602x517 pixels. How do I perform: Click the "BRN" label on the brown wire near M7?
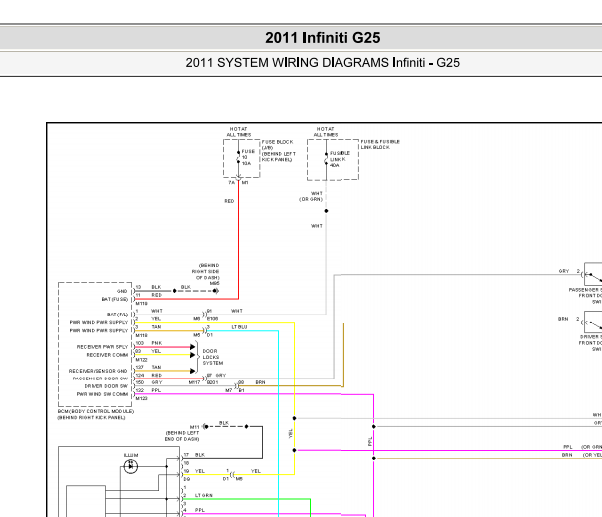(260, 382)
